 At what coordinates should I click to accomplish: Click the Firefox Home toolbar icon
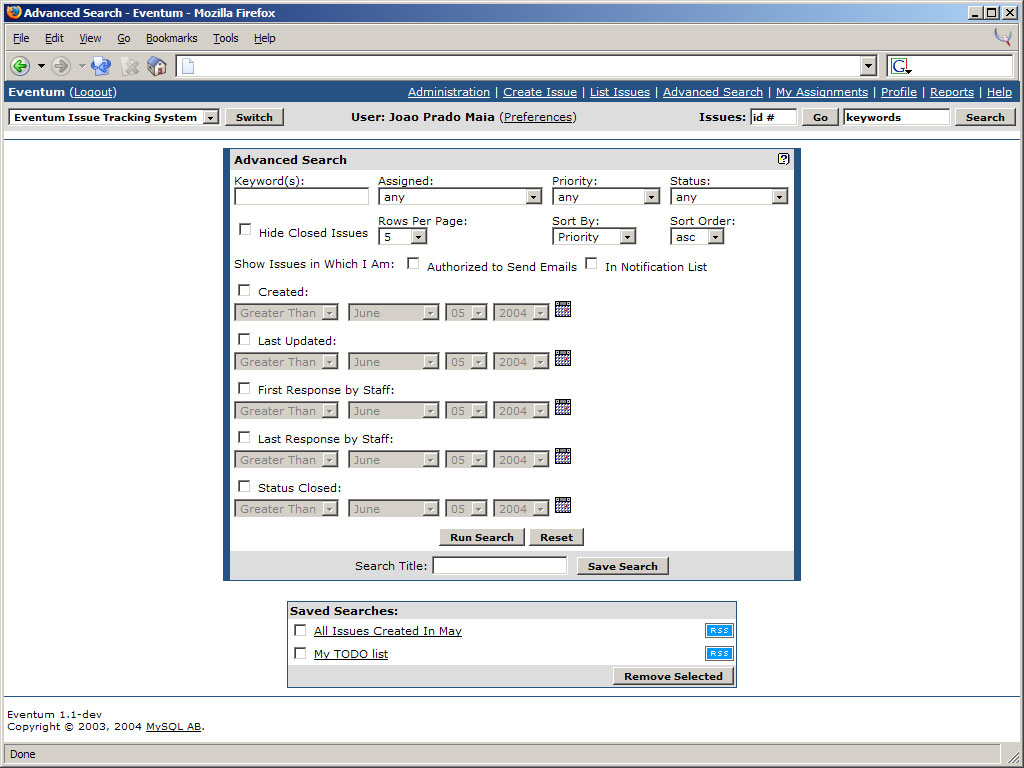157,66
